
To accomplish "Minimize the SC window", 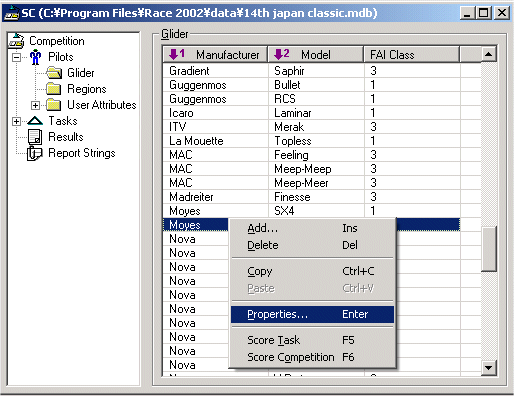I will pyautogui.click(x=468, y=13).
